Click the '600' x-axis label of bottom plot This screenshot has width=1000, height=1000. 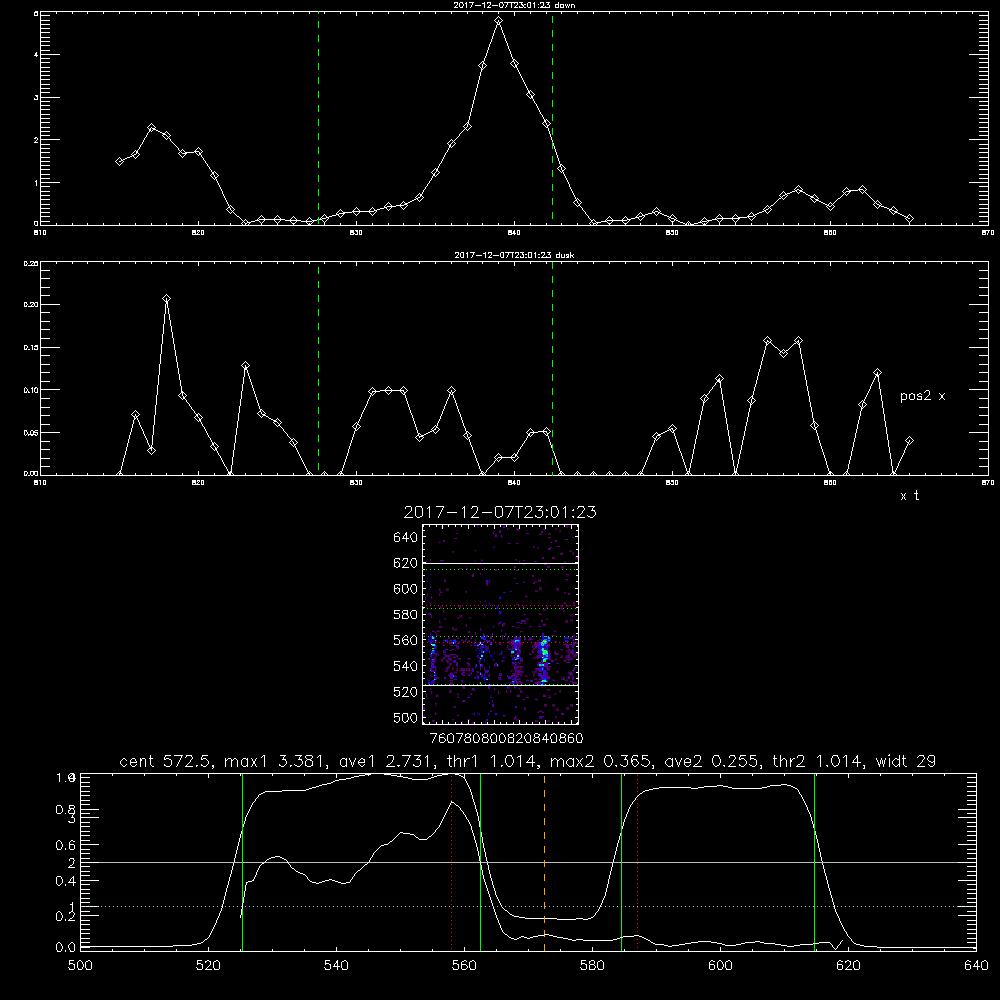pos(721,965)
